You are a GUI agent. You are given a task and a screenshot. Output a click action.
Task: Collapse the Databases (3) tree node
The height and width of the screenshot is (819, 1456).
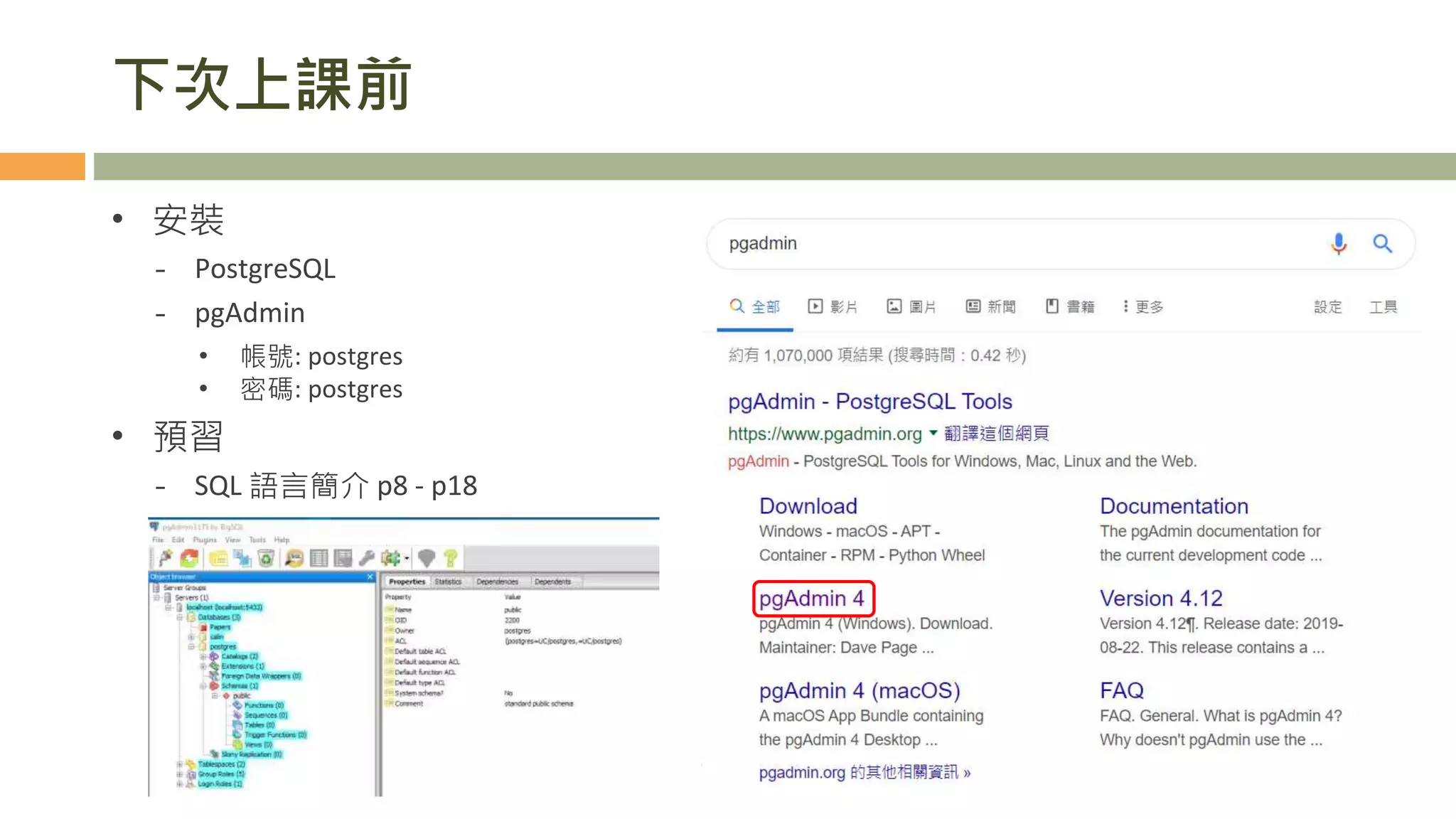[x=180, y=617]
